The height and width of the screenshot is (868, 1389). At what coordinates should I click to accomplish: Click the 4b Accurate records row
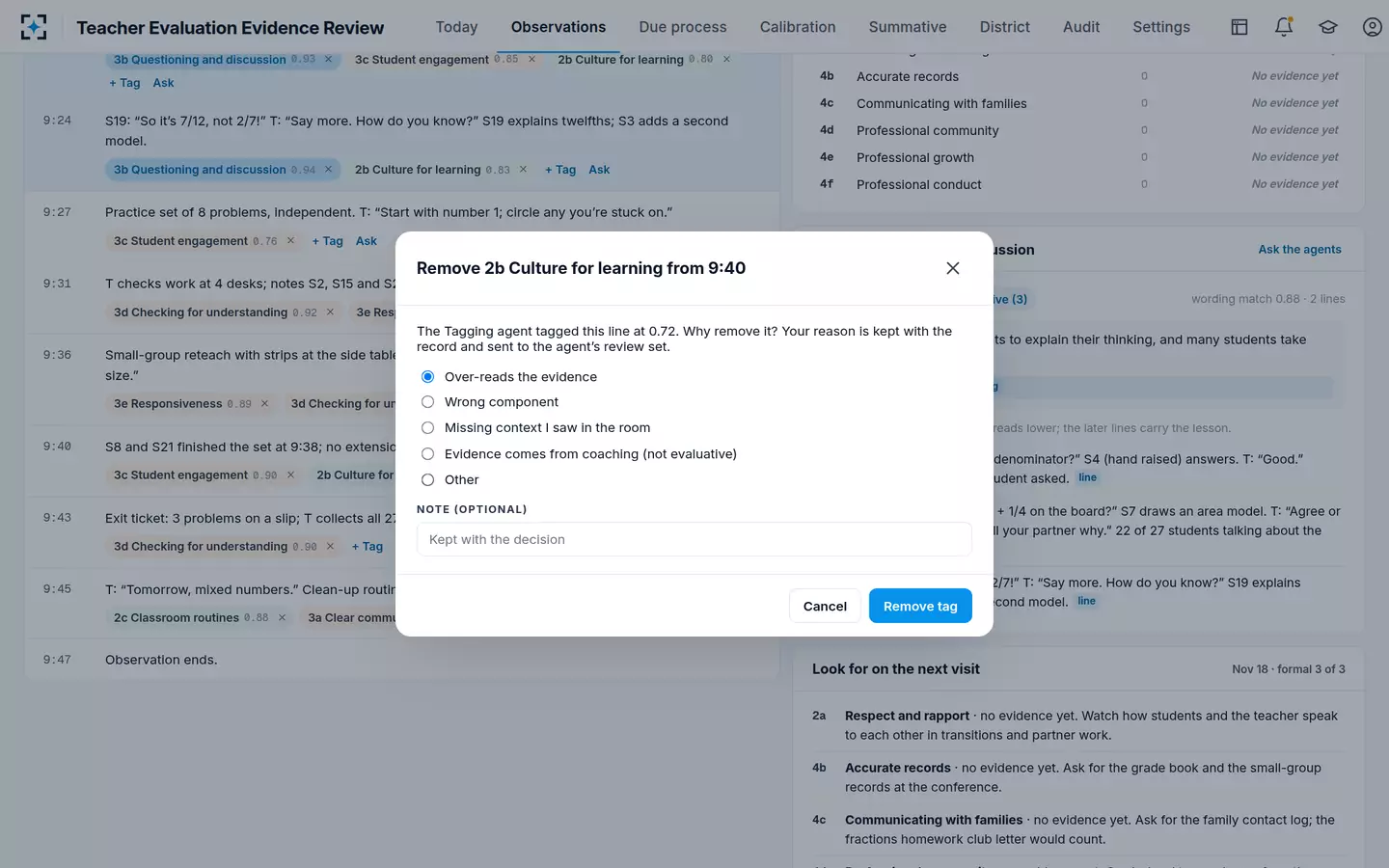pyautogui.click(x=1078, y=76)
